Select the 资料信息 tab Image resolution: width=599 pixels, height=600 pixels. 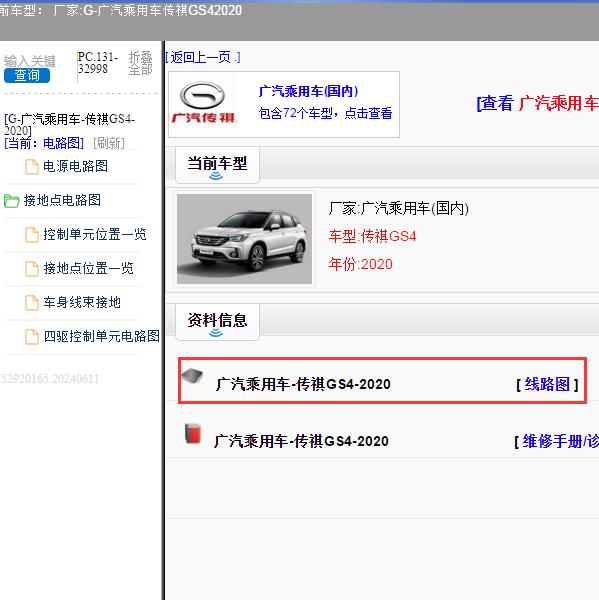(x=217, y=322)
